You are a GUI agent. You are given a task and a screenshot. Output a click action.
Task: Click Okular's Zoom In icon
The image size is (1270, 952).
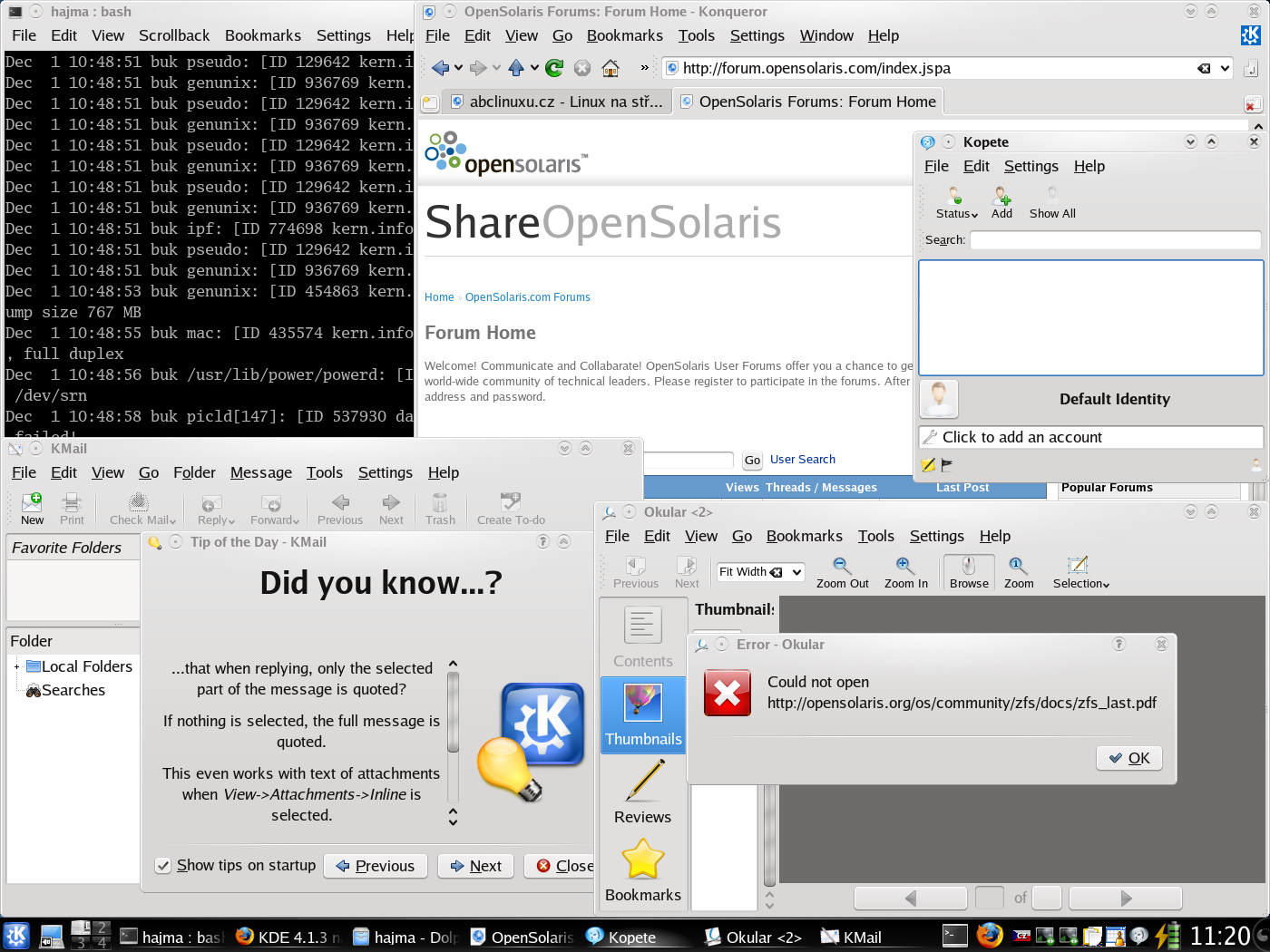pos(905,572)
